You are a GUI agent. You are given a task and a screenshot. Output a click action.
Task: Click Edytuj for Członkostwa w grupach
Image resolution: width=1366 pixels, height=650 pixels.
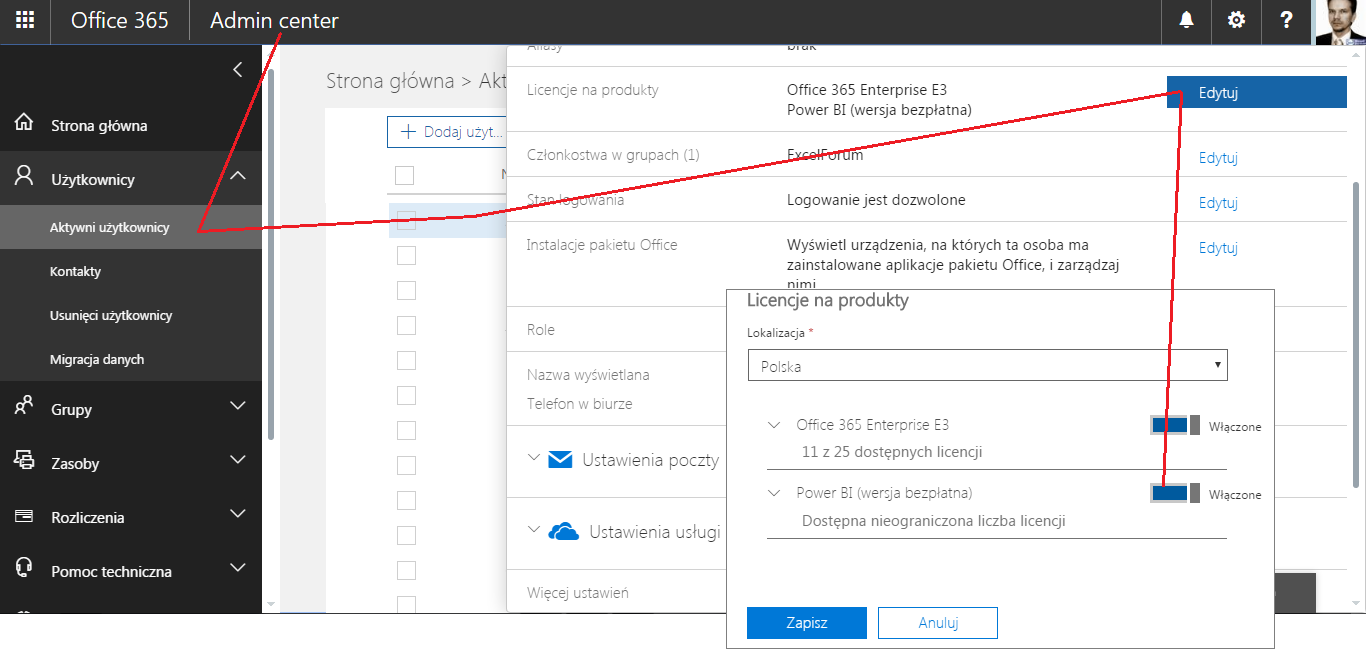point(1218,157)
